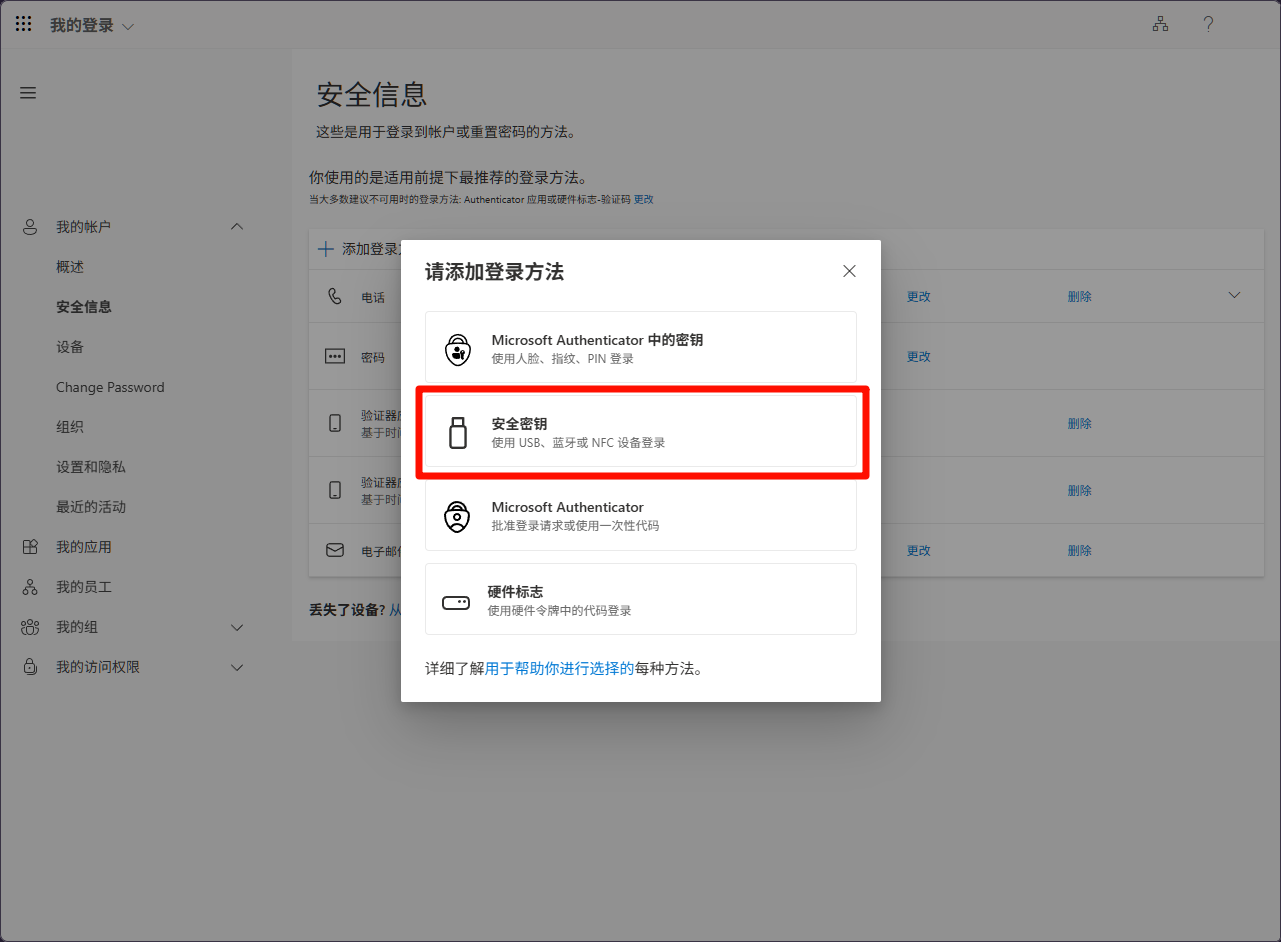Choose the 安全密钥 option
The height and width of the screenshot is (942, 1281).
pyautogui.click(x=641, y=432)
